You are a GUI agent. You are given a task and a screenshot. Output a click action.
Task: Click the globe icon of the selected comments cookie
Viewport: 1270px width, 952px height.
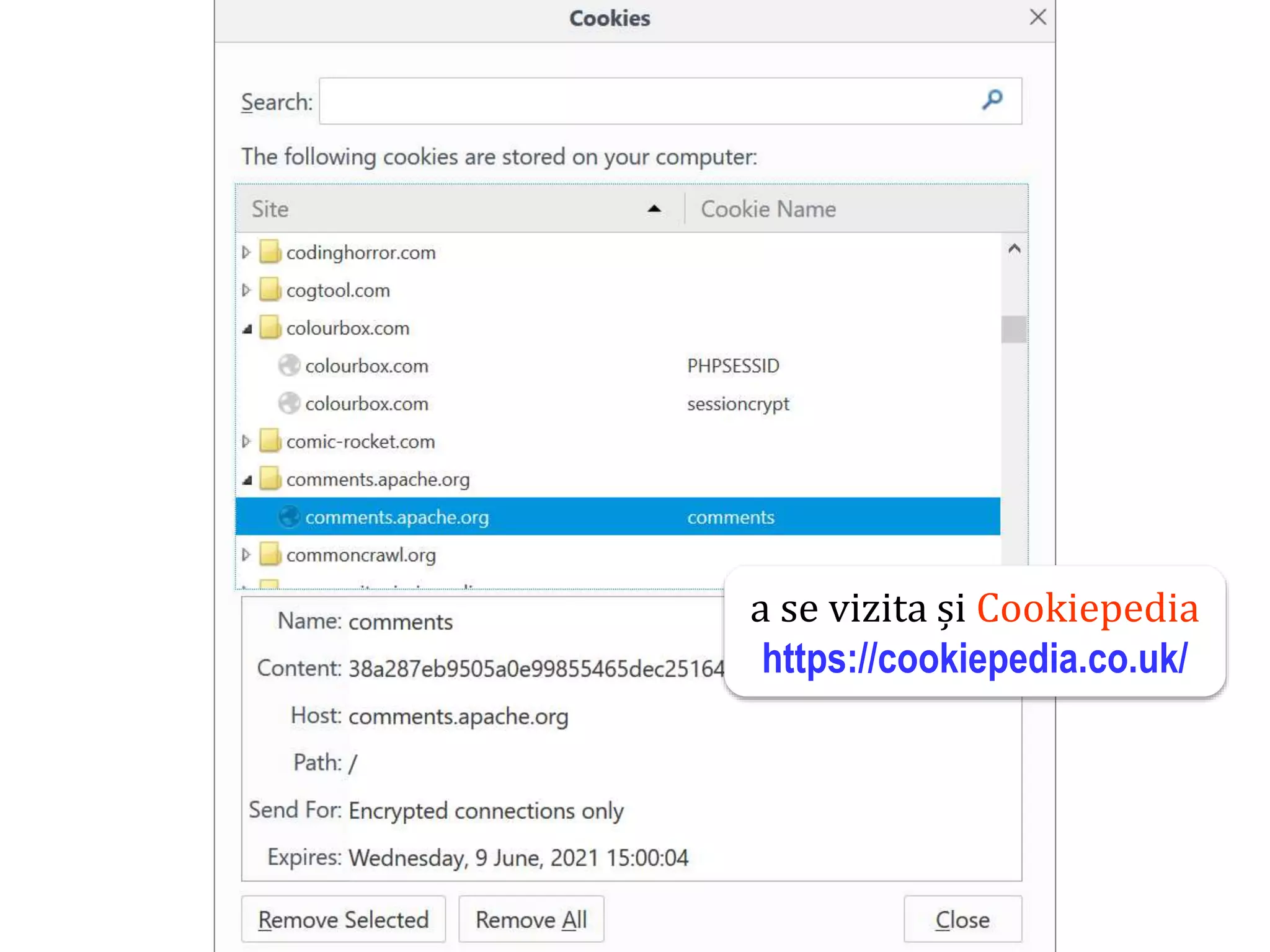point(289,517)
